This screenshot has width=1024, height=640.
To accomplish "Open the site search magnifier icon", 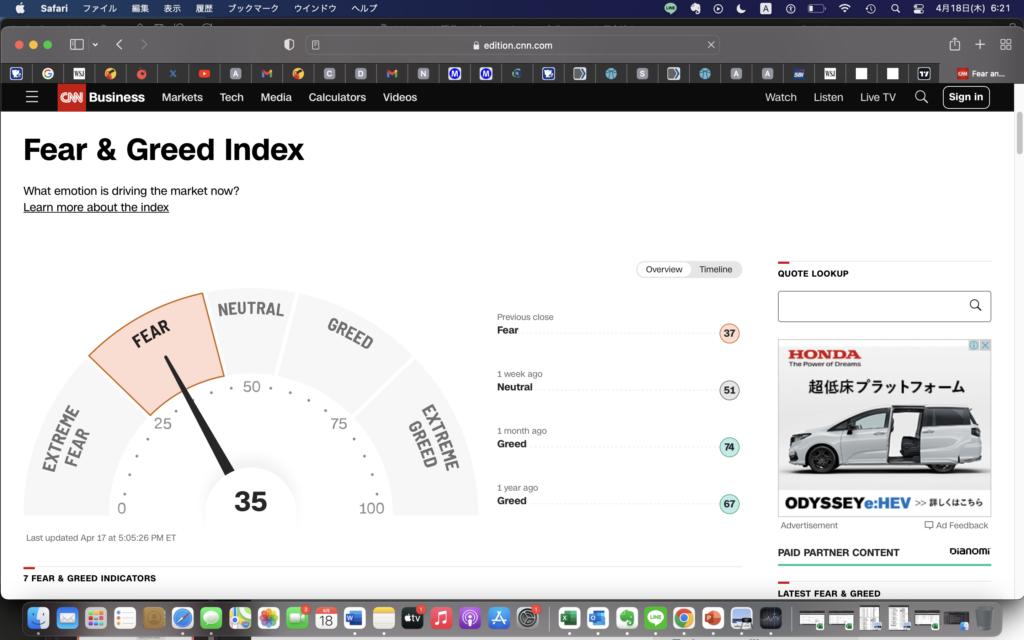I will tap(921, 97).
